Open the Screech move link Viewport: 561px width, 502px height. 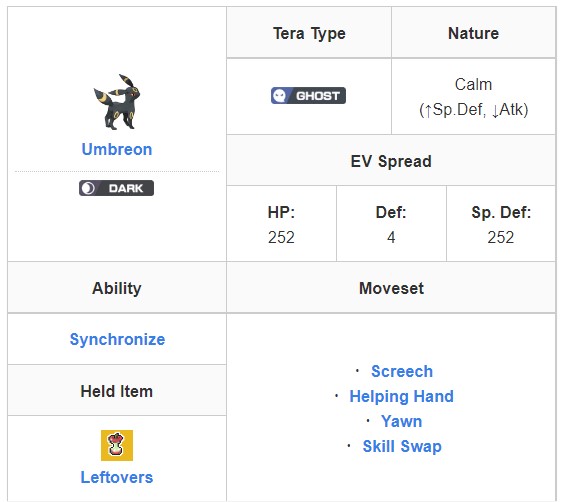402,371
